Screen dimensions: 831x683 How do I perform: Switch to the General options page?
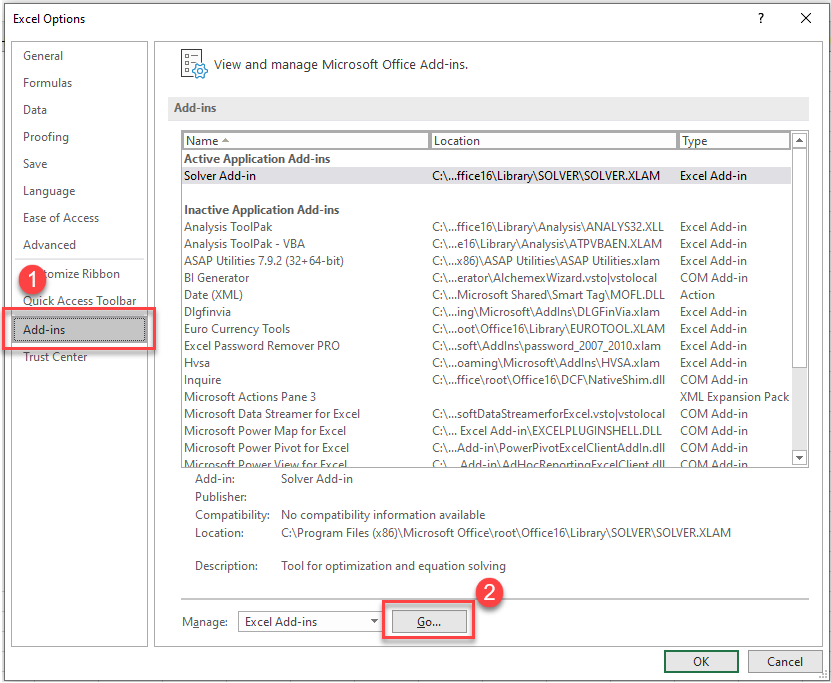tap(44, 56)
